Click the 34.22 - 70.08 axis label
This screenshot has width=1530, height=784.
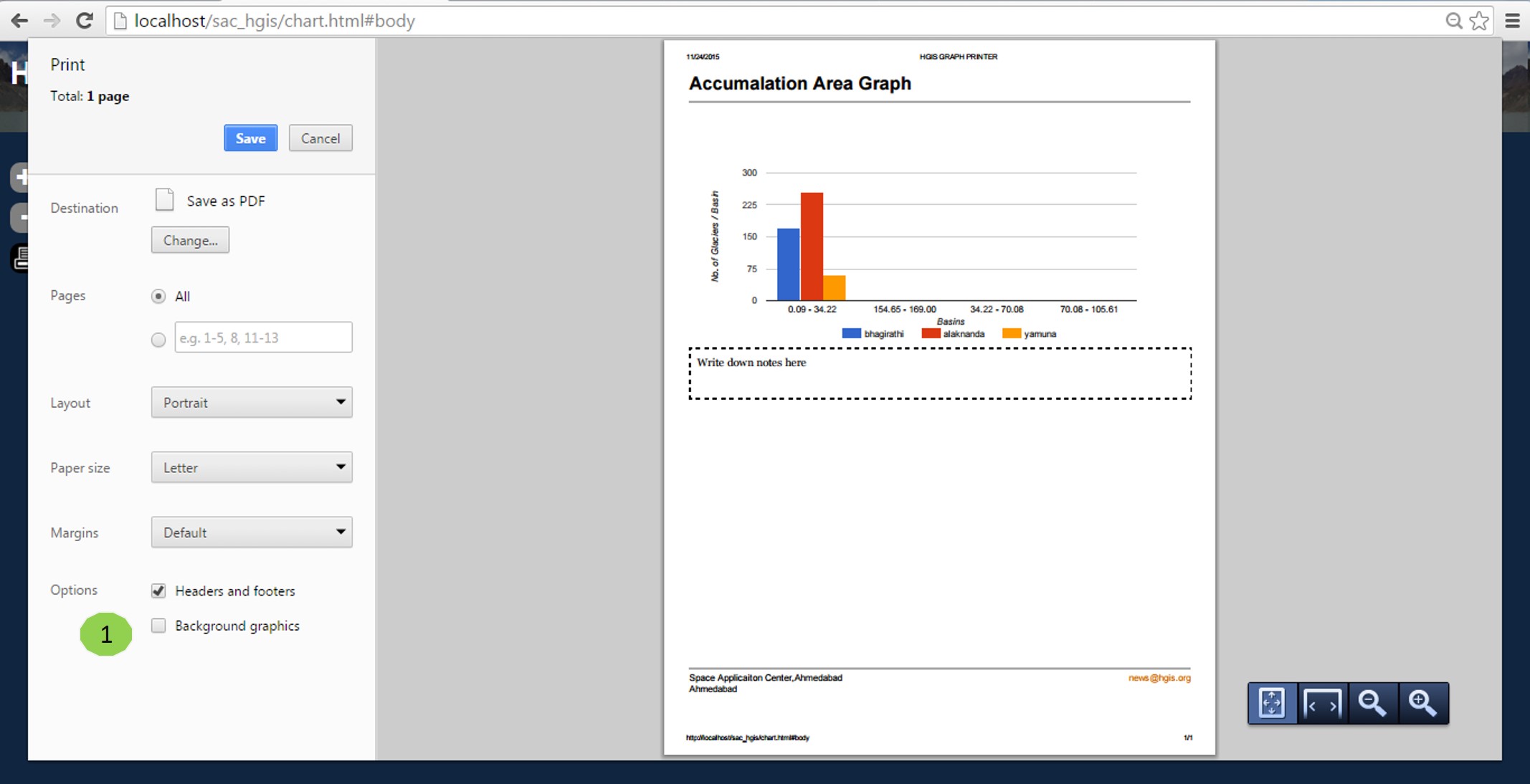997,310
